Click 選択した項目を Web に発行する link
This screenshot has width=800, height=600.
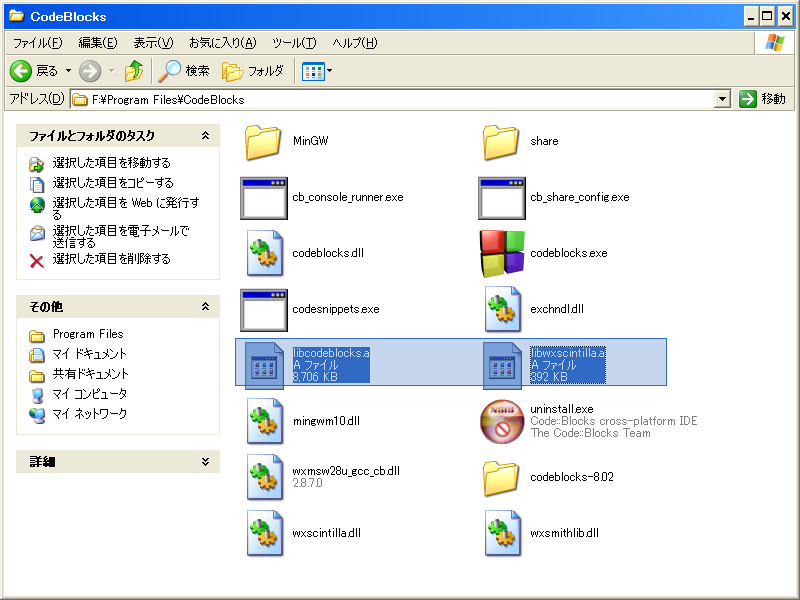point(126,209)
